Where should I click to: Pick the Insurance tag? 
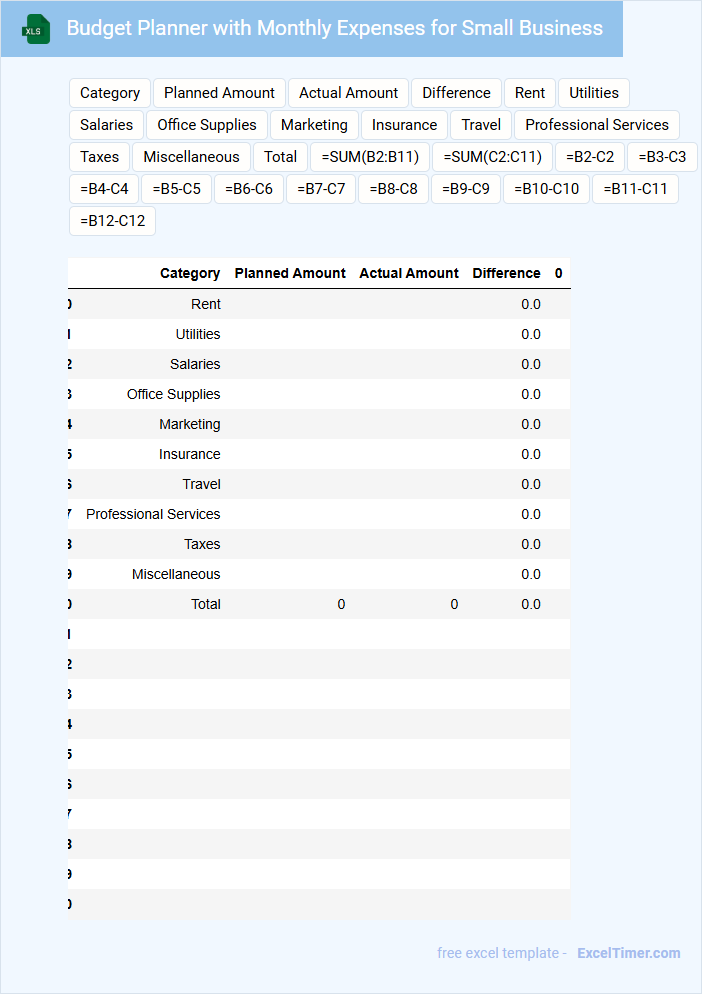tap(404, 125)
